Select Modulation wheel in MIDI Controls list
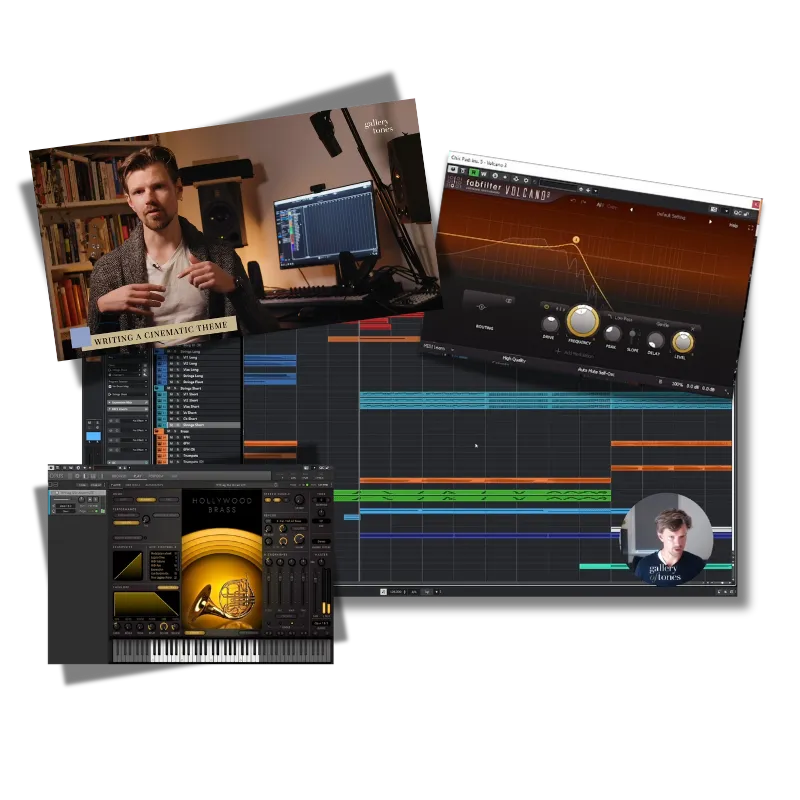This screenshot has width=800, height=800. 161,554
